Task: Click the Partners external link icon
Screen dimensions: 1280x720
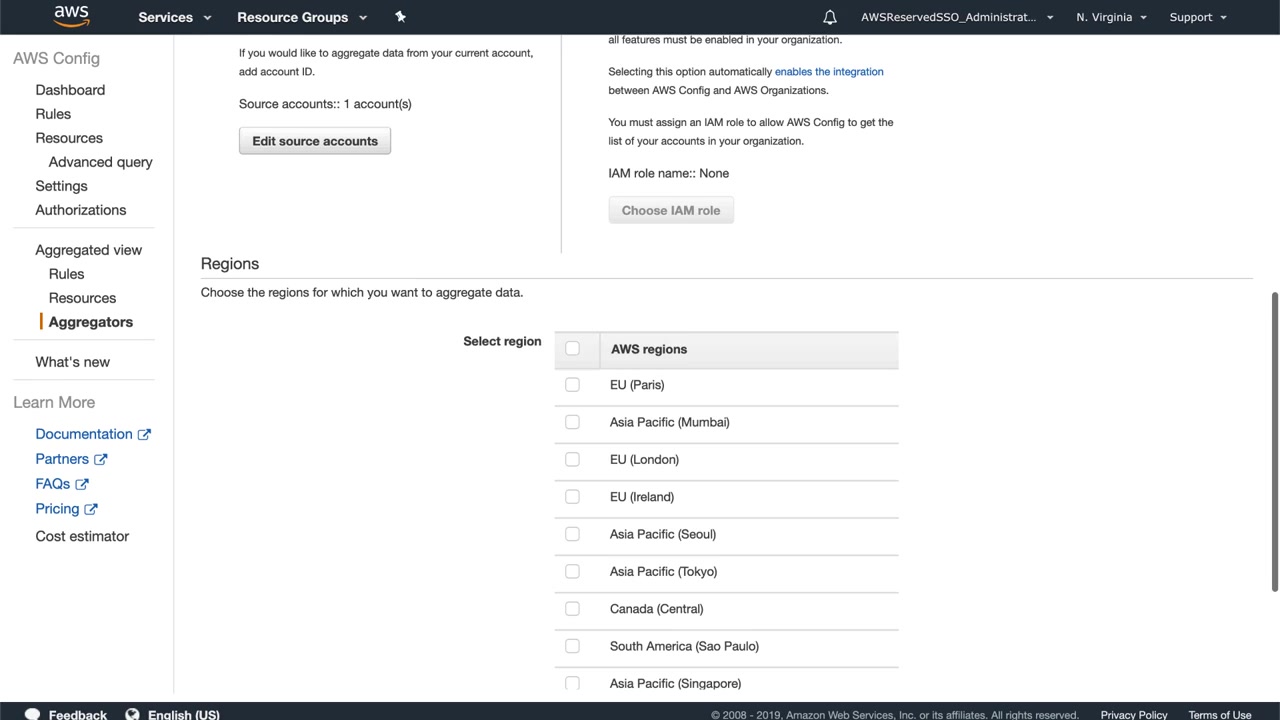Action: click(100, 459)
